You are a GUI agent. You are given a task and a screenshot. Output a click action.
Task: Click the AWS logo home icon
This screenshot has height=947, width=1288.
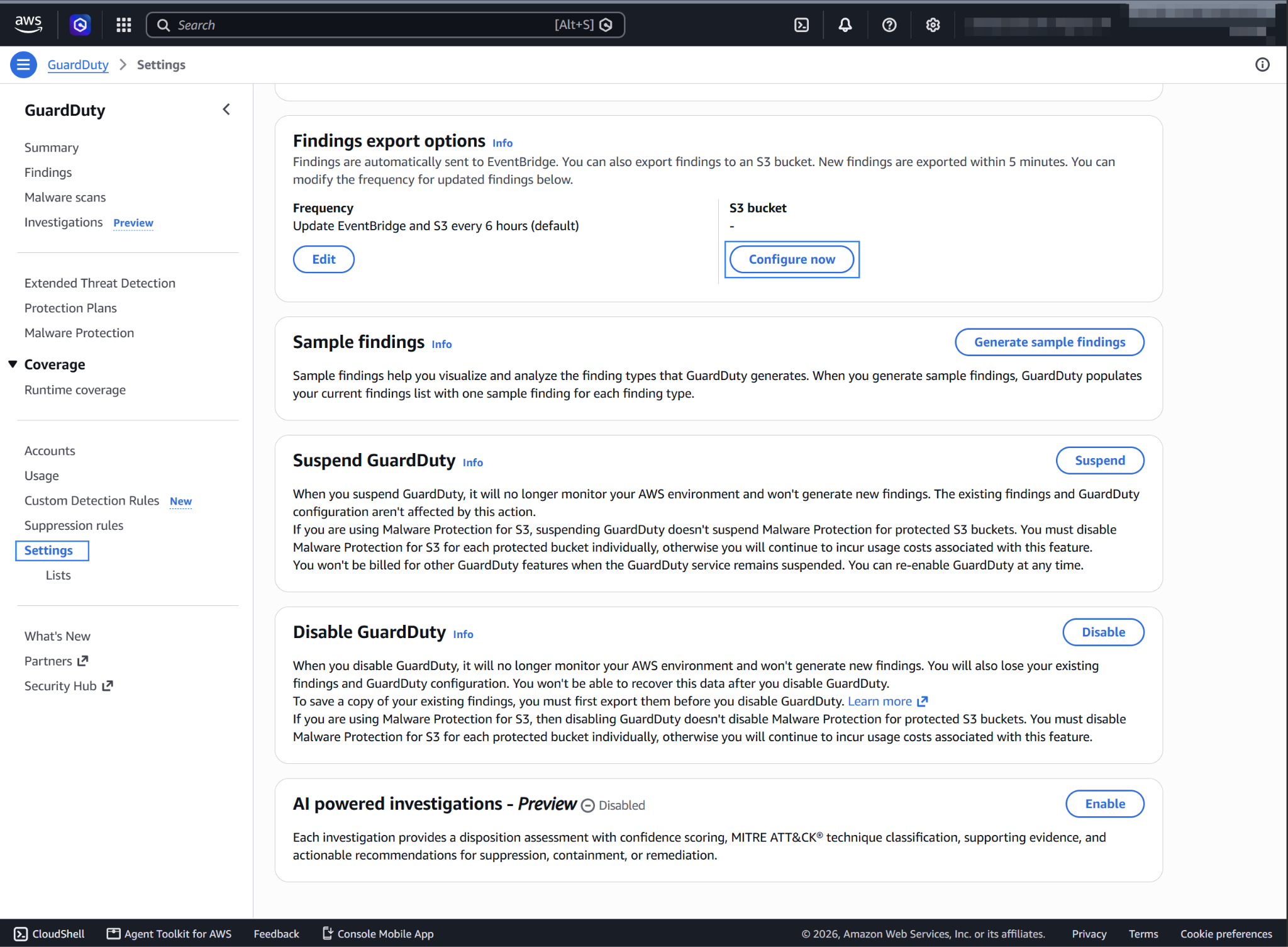28,25
